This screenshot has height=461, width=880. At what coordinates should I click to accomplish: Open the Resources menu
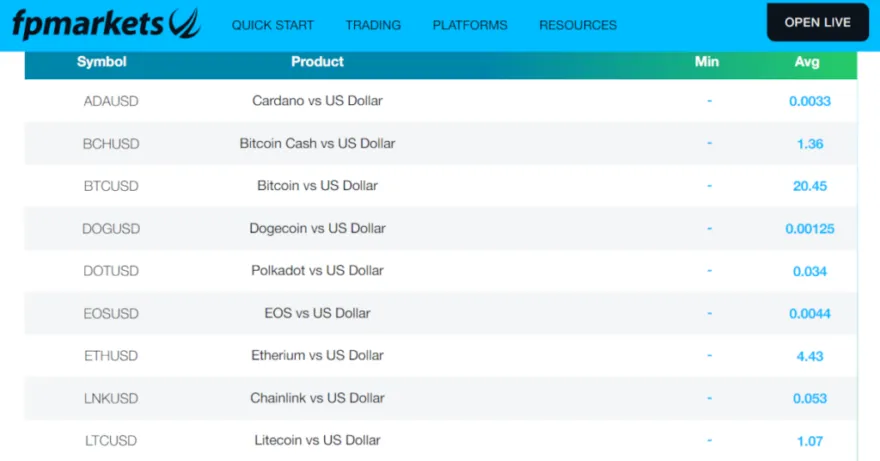pos(578,25)
